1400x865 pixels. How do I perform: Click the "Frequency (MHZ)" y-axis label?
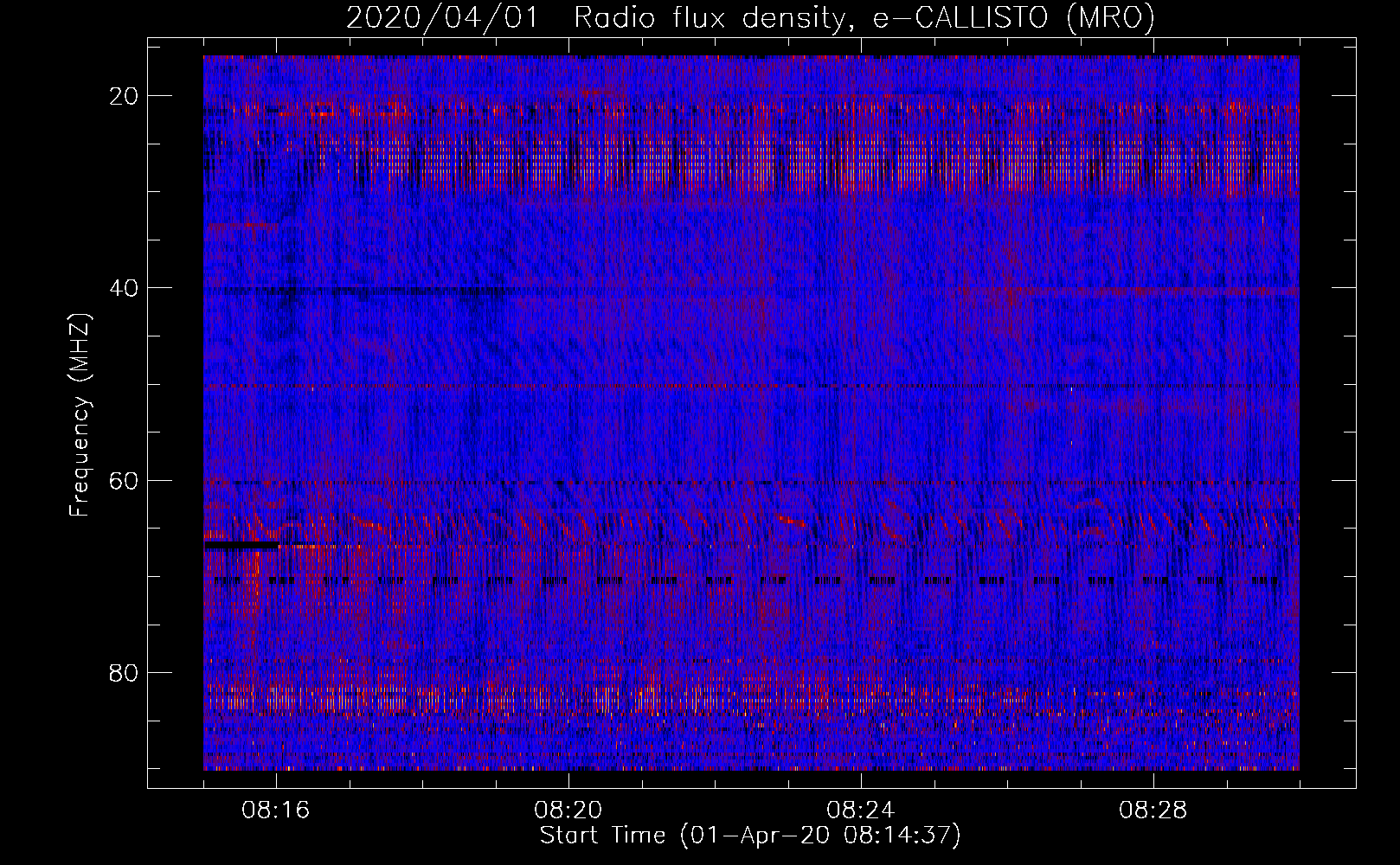coord(80,415)
